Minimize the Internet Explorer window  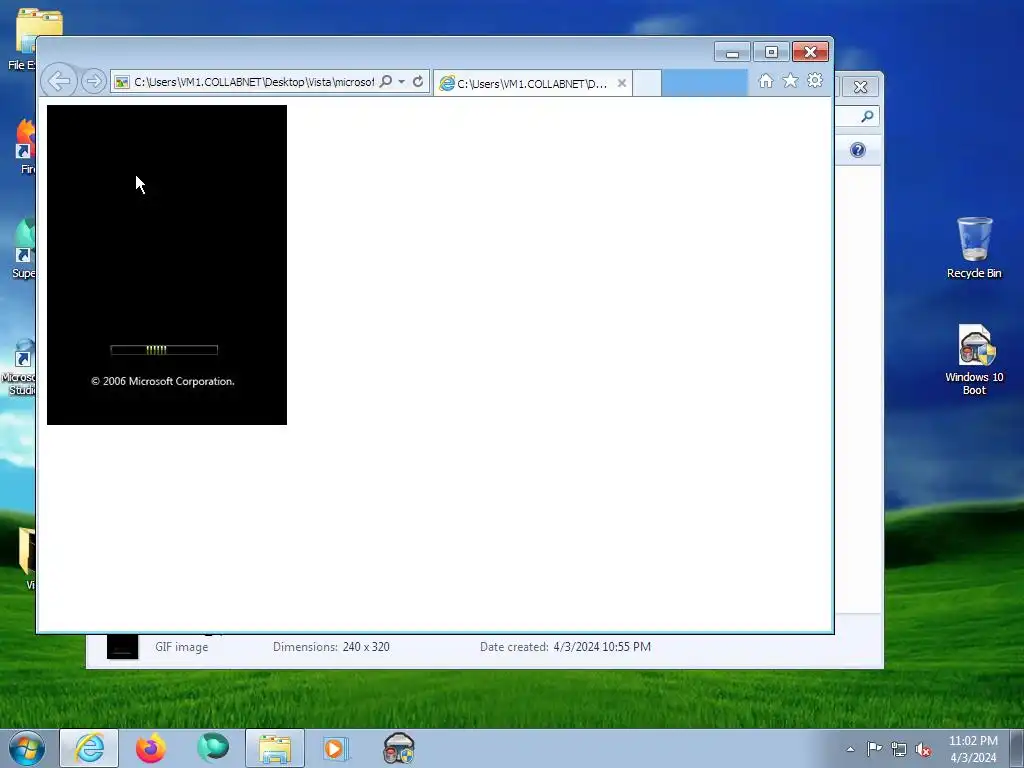(x=732, y=52)
